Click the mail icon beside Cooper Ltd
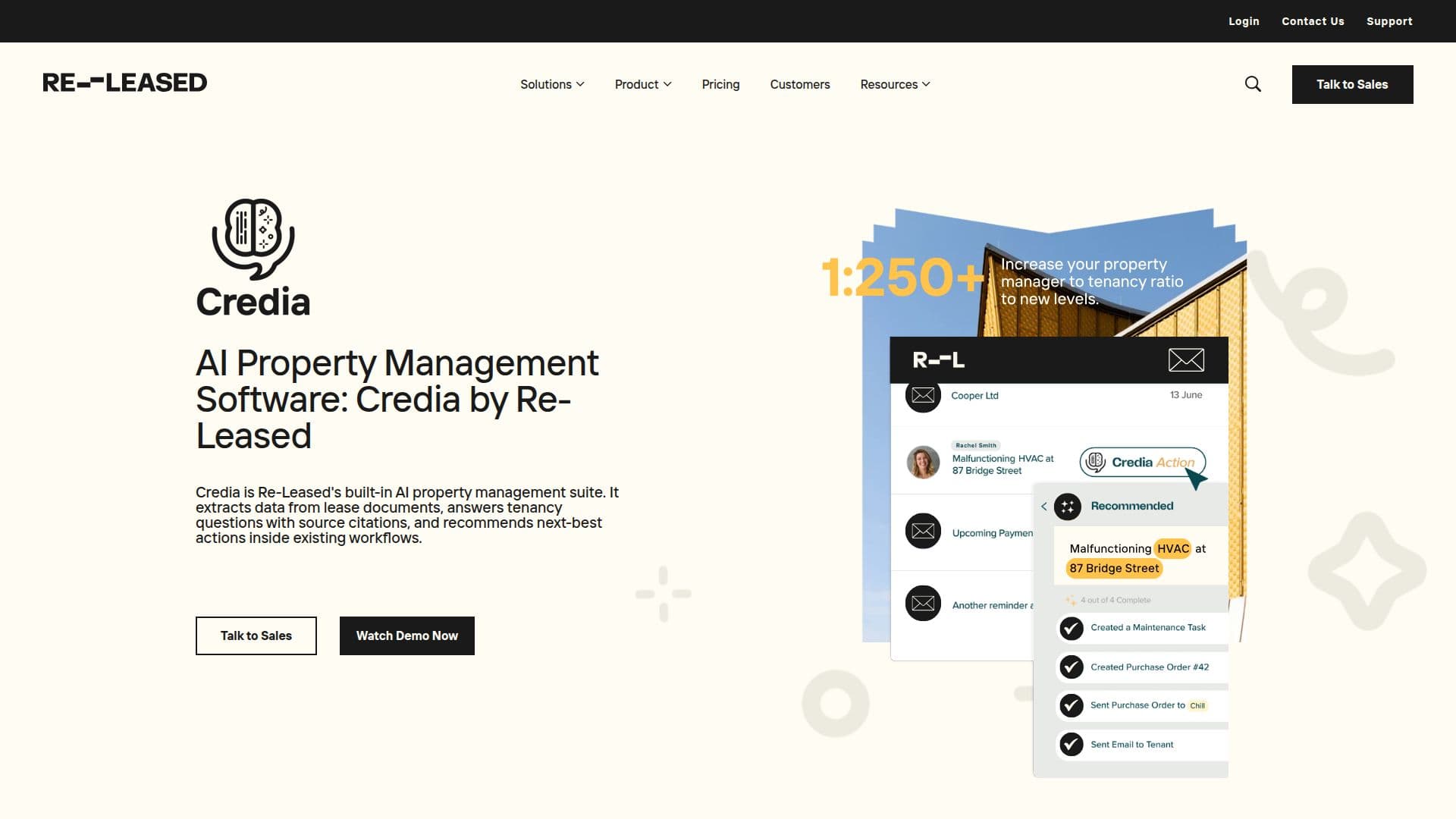 click(x=923, y=395)
